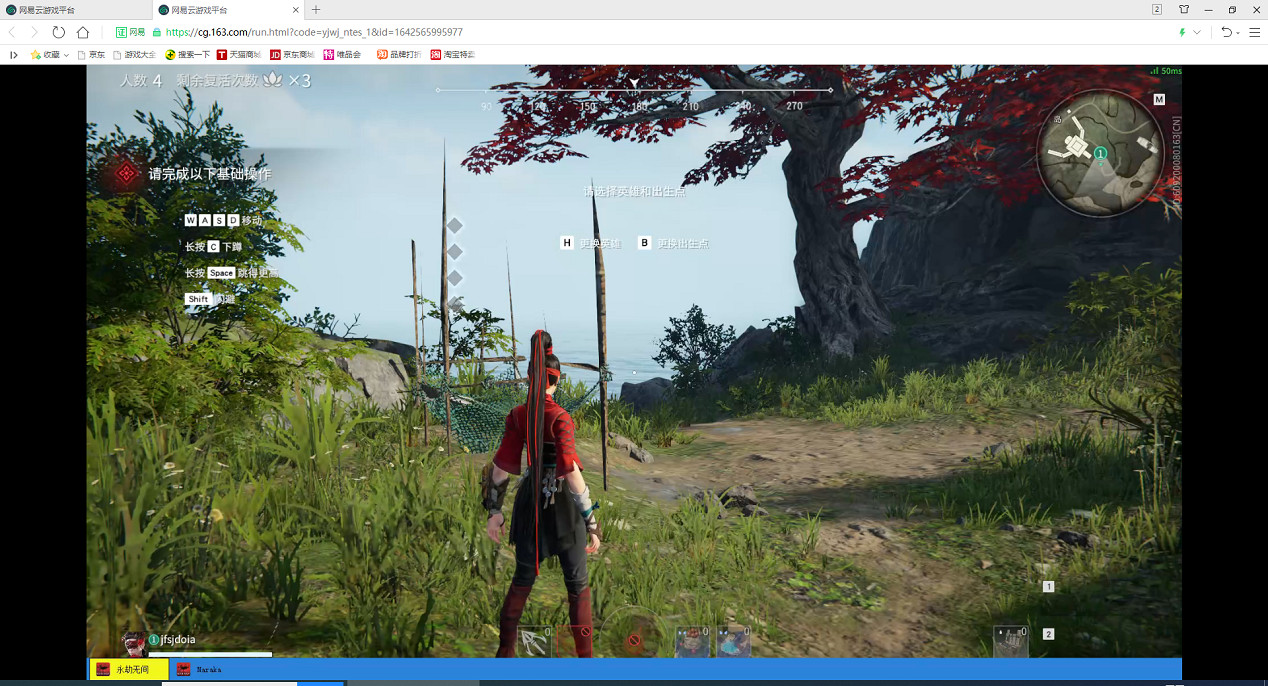Open the browser hamburger main menu
This screenshot has height=686, width=1268.
click(x=1254, y=32)
